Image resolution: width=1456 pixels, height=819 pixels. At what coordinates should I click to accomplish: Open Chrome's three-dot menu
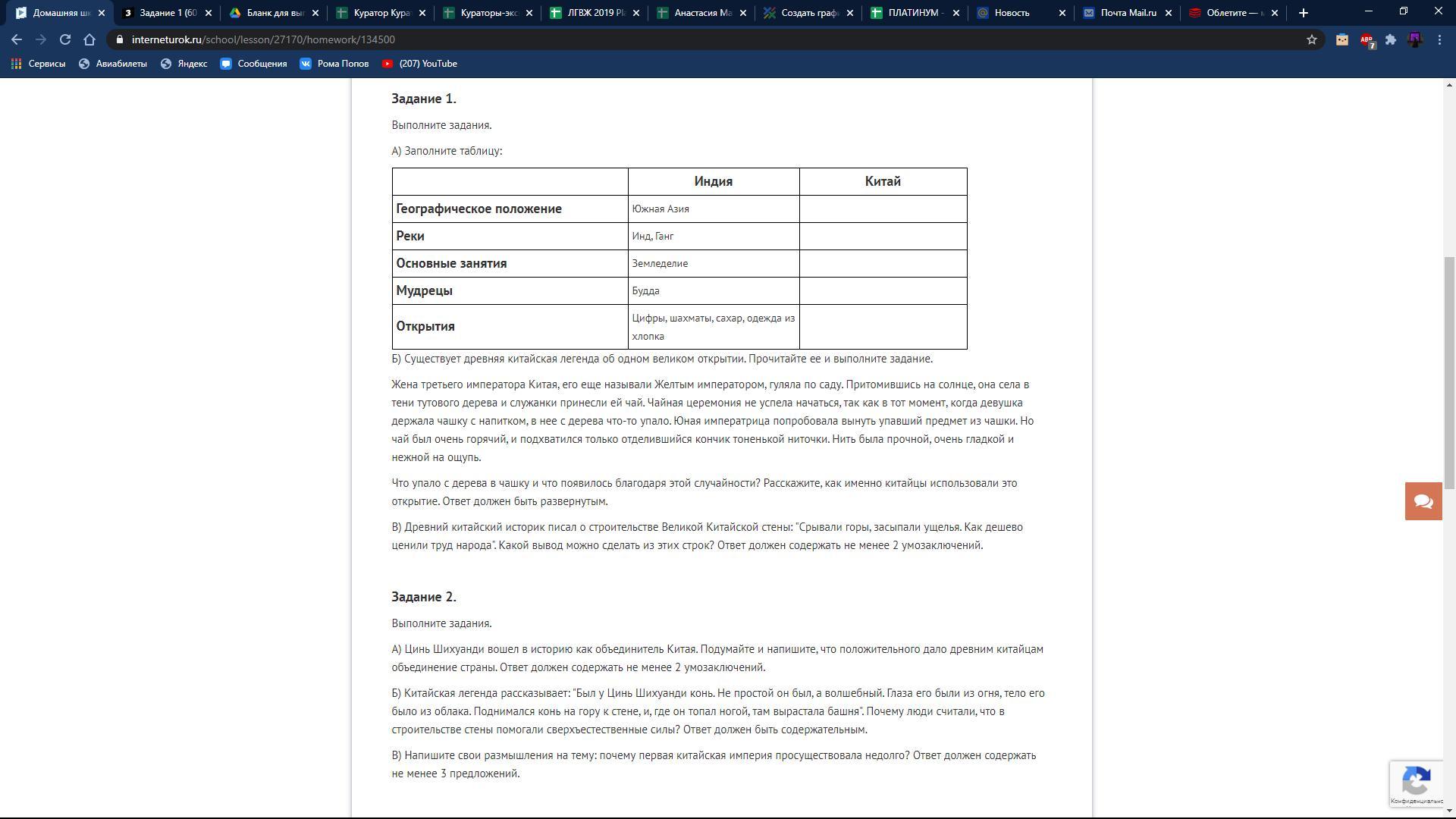click(1439, 39)
